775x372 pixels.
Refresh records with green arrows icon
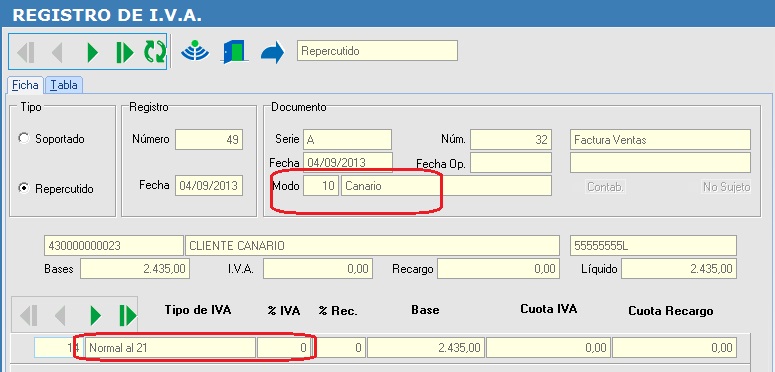tap(155, 52)
